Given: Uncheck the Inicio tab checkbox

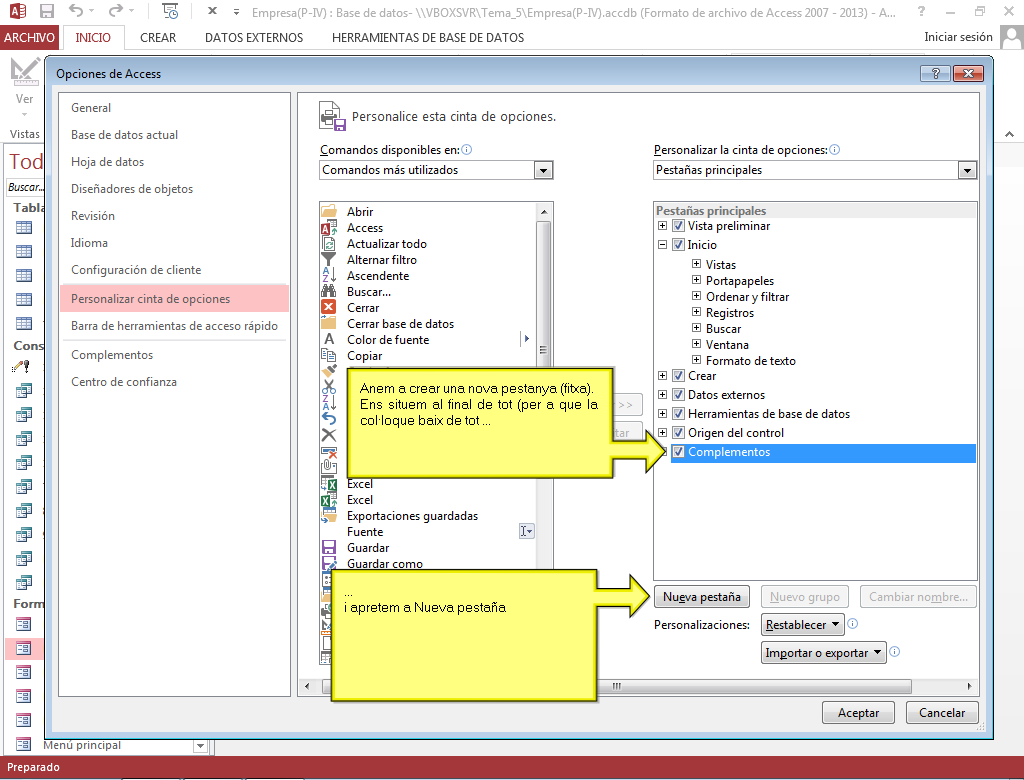Looking at the screenshot, I should click(679, 245).
